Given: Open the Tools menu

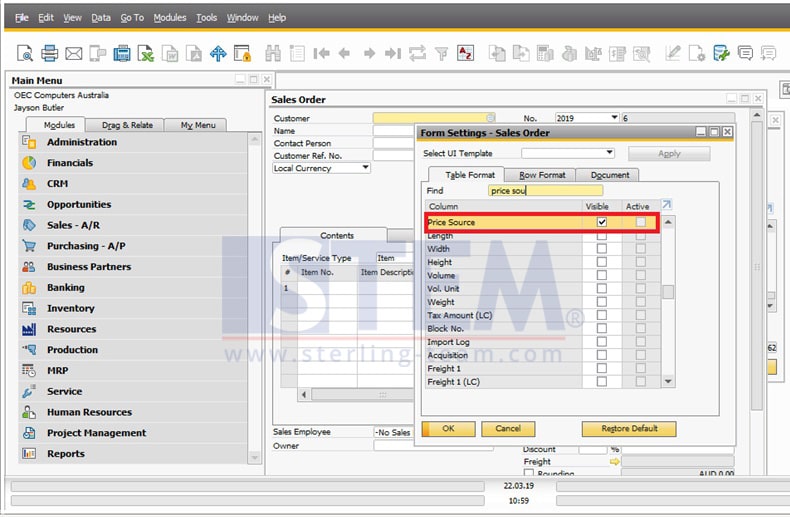Looking at the screenshot, I should point(206,18).
